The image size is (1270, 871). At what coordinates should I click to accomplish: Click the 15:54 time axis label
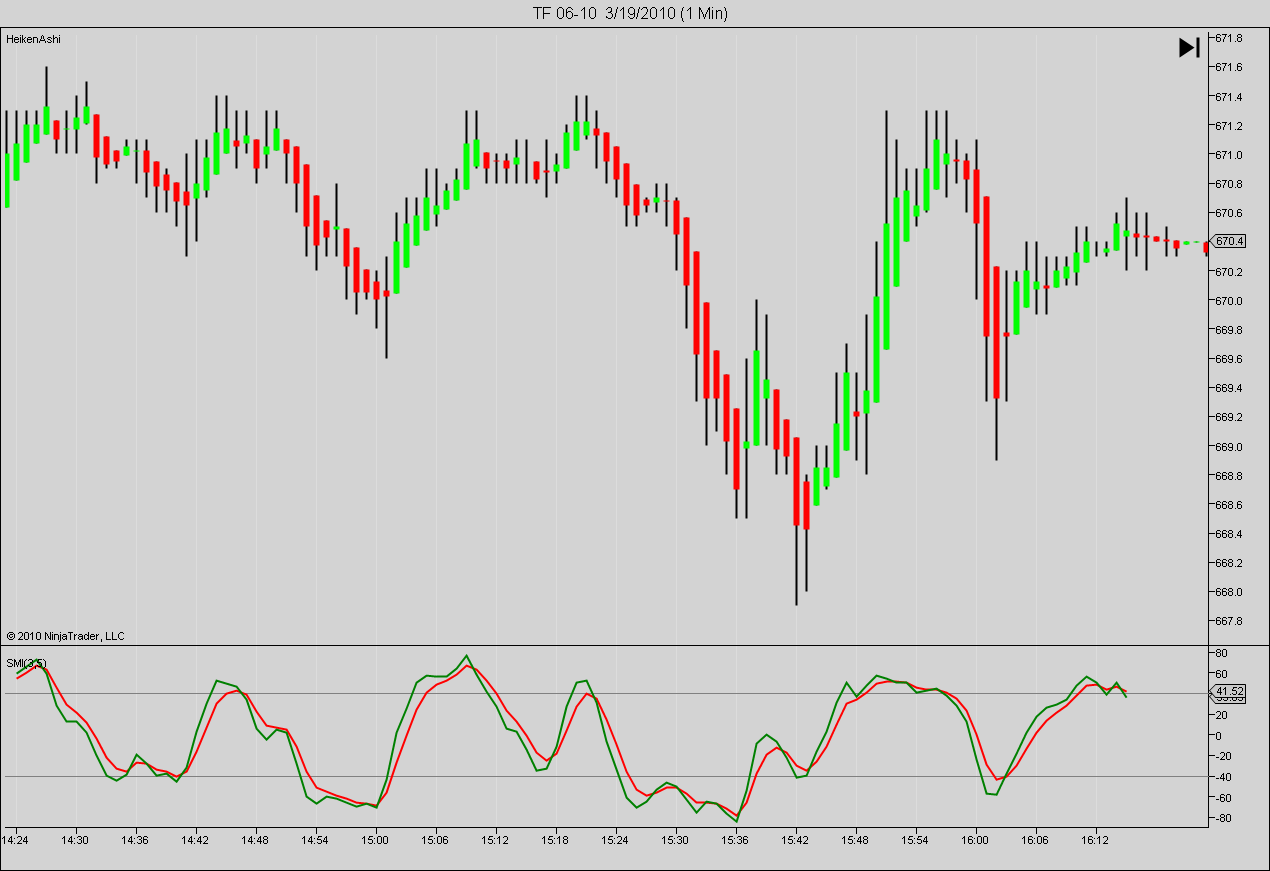pos(916,840)
